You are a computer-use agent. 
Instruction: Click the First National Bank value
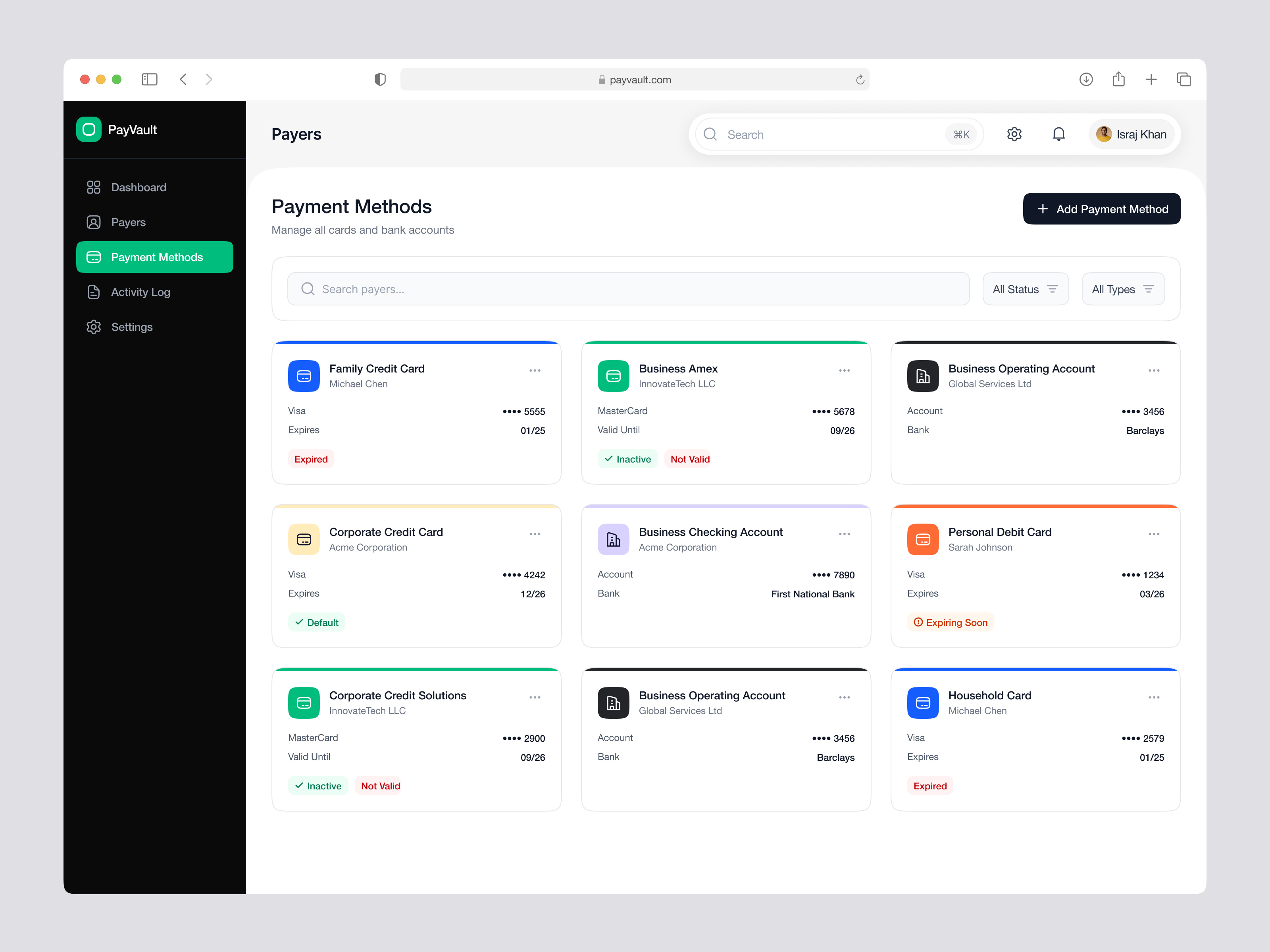click(x=812, y=594)
